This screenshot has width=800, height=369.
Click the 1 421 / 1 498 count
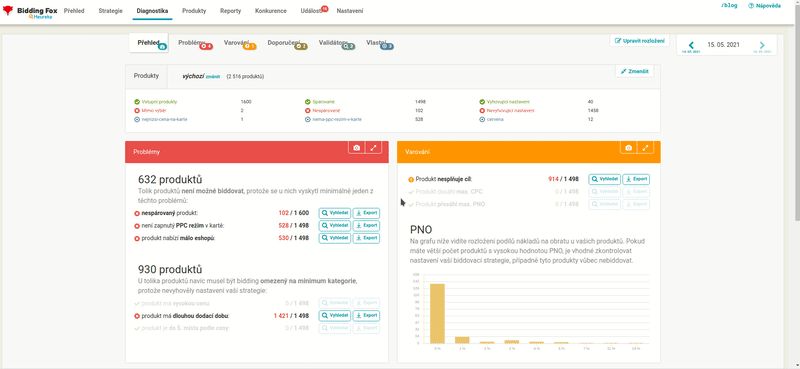[291, 315]
